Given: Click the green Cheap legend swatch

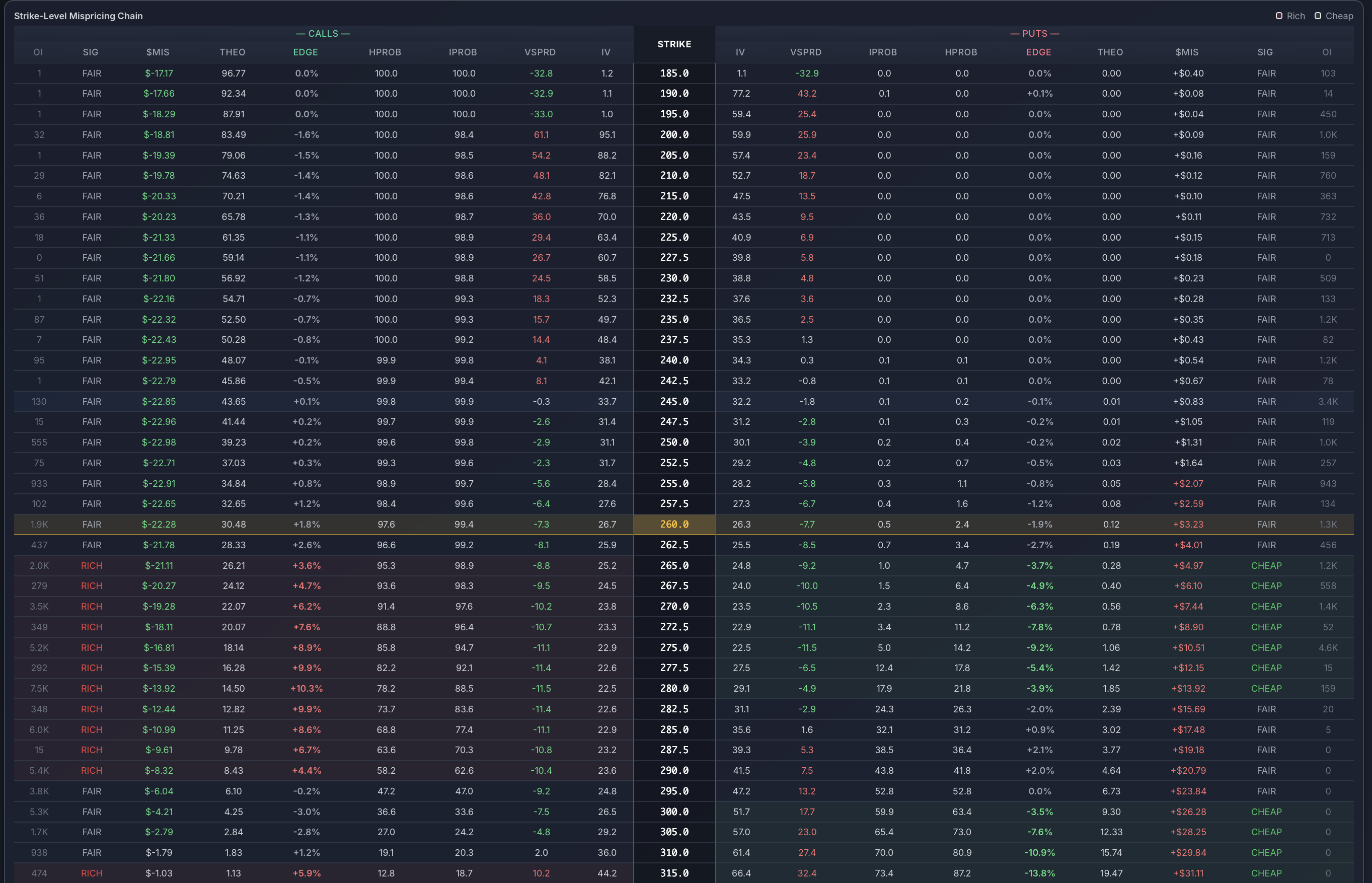Looking at the screenshot, I should pos(1318,16).
